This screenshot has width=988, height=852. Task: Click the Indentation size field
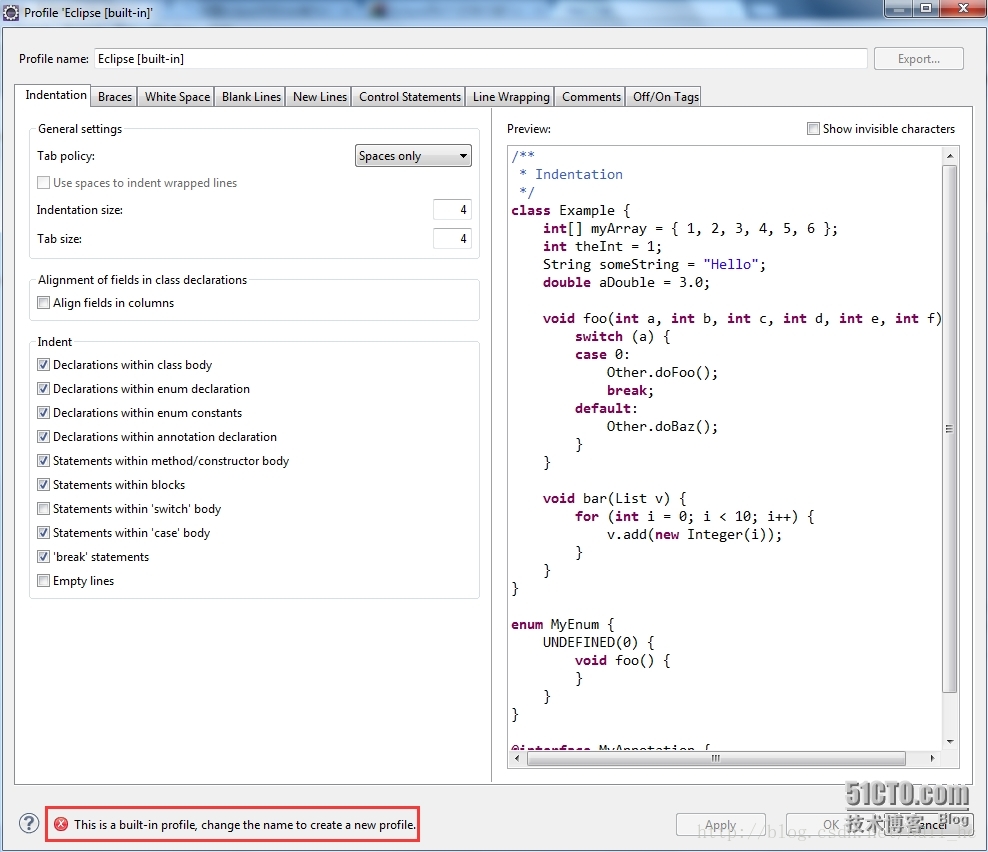tap(452, 210)
